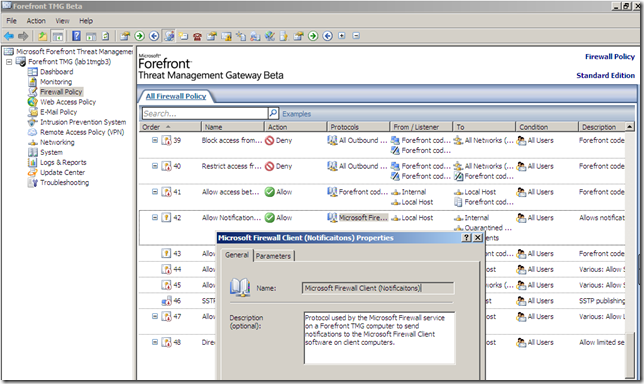Viewport: 644px width, 384px height.
Task: Collapse rule 42 Allow Notification expander
Action: (155, 218)
